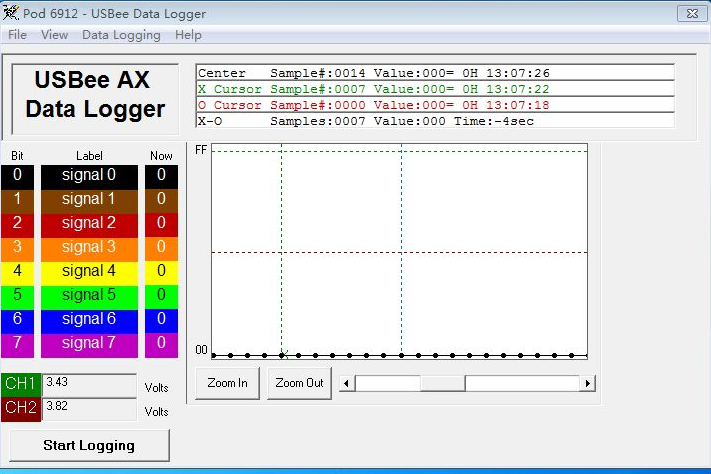Open the Data Logging menu
The height and width of the screenshot is (474, 711).
click(121, 35)
